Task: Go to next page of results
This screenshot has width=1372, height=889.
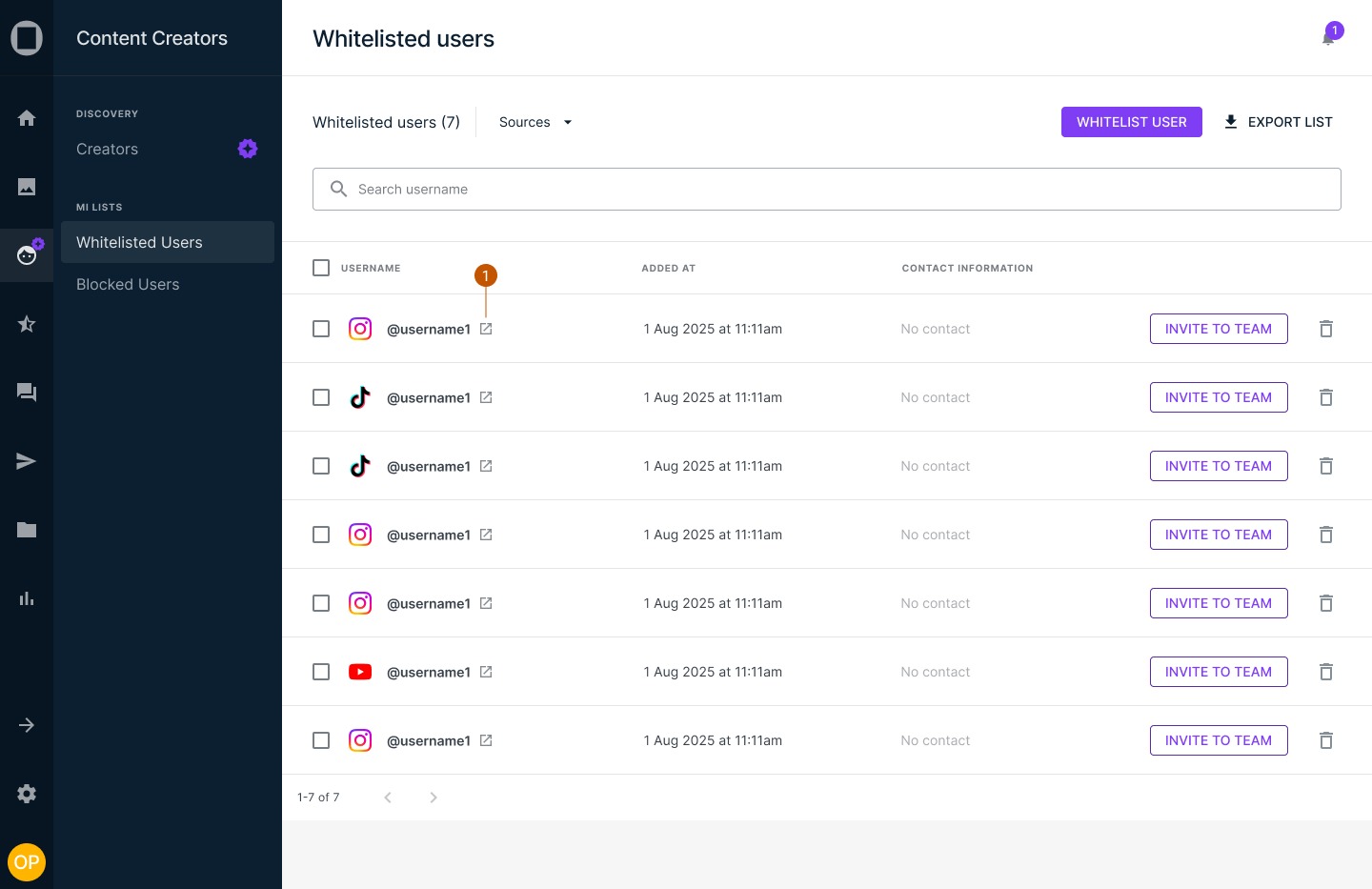Action: pos(434,798)
